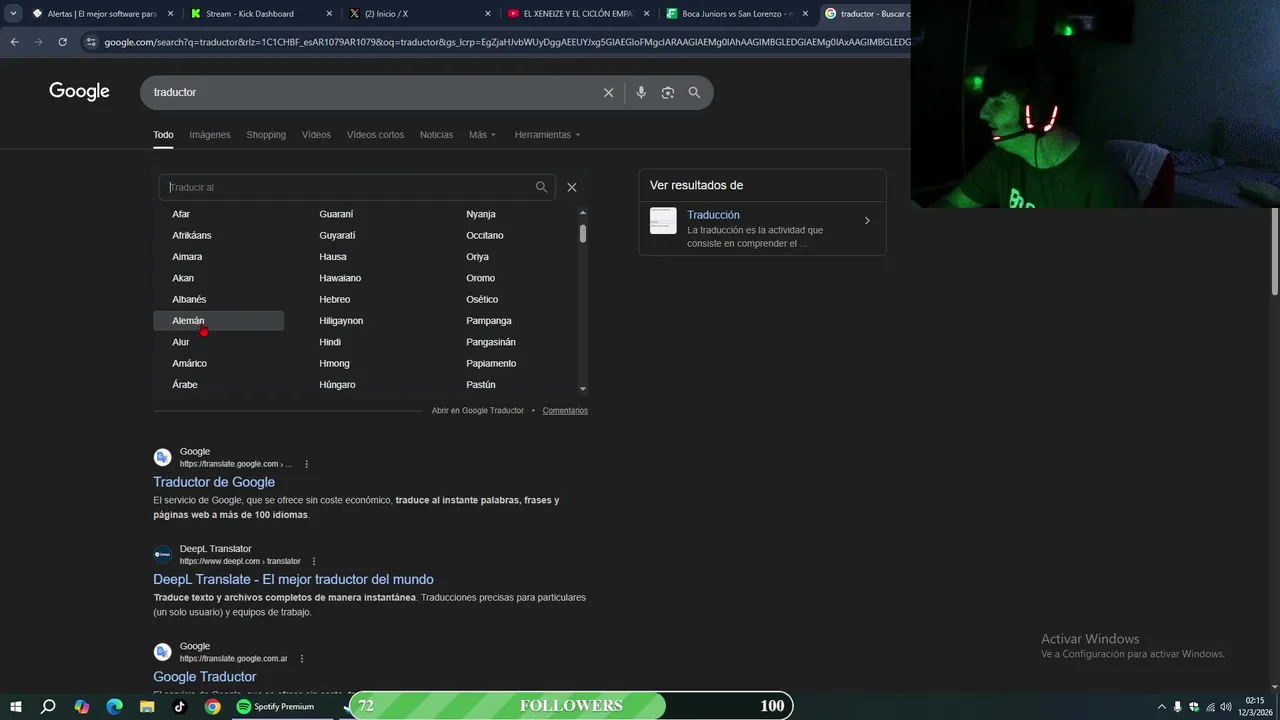Close the language picker with the X
The height and width of the screenshot is (720, 1280).
(x=572, y=187)
